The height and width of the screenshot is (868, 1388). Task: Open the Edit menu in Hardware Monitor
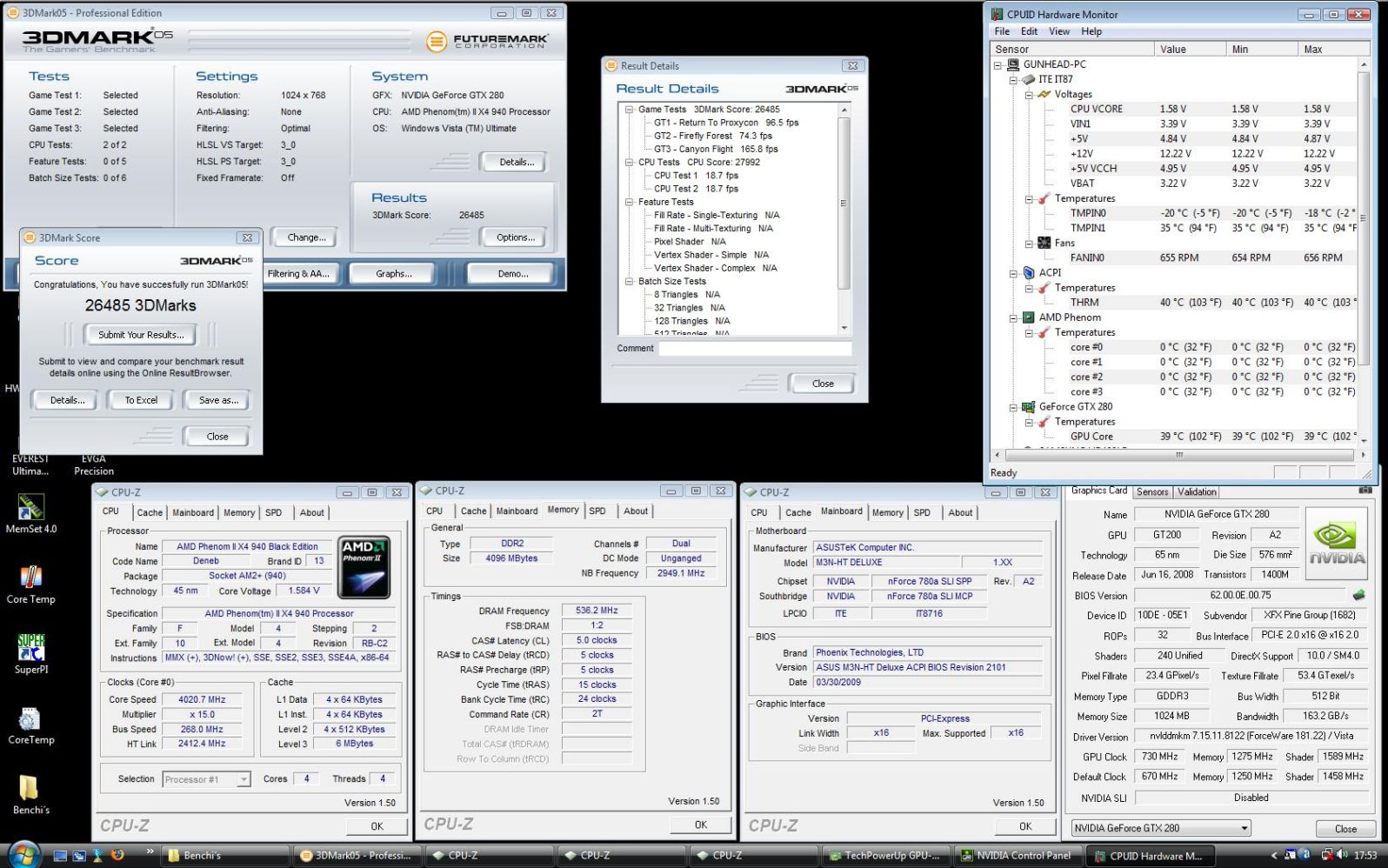[x=1029, y=31]
